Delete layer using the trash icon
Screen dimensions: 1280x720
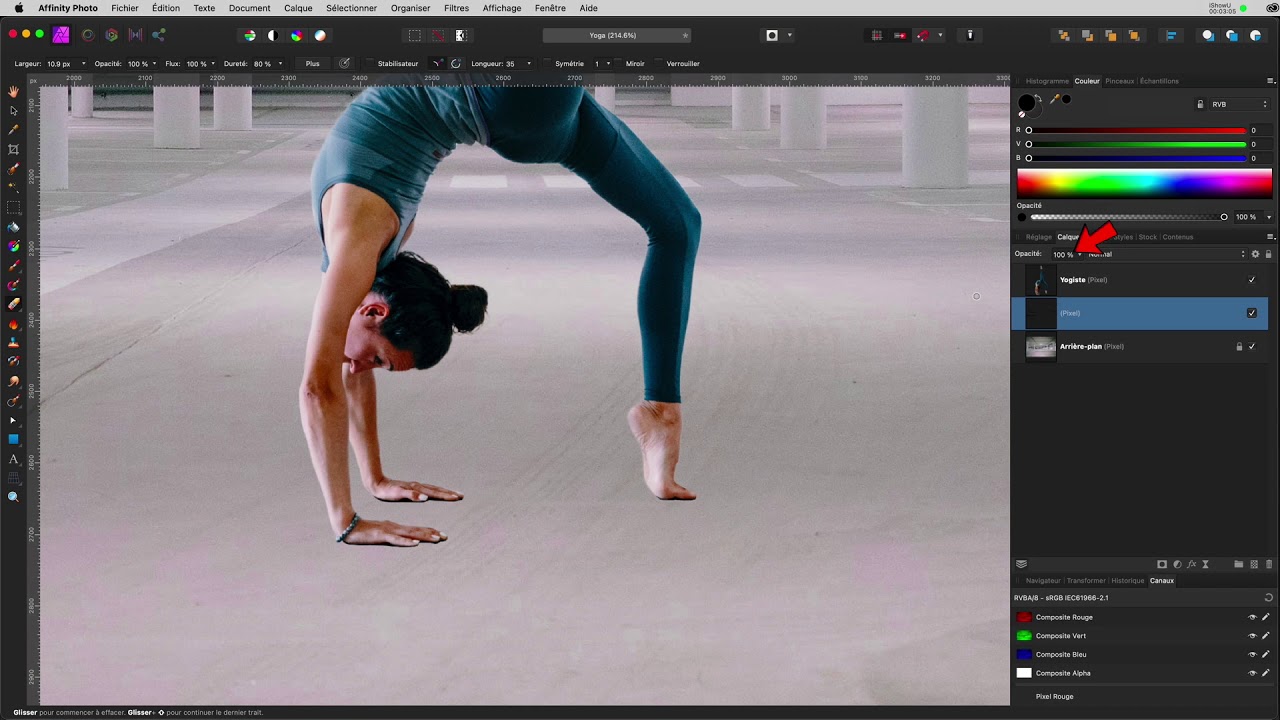coord(1269,564)
